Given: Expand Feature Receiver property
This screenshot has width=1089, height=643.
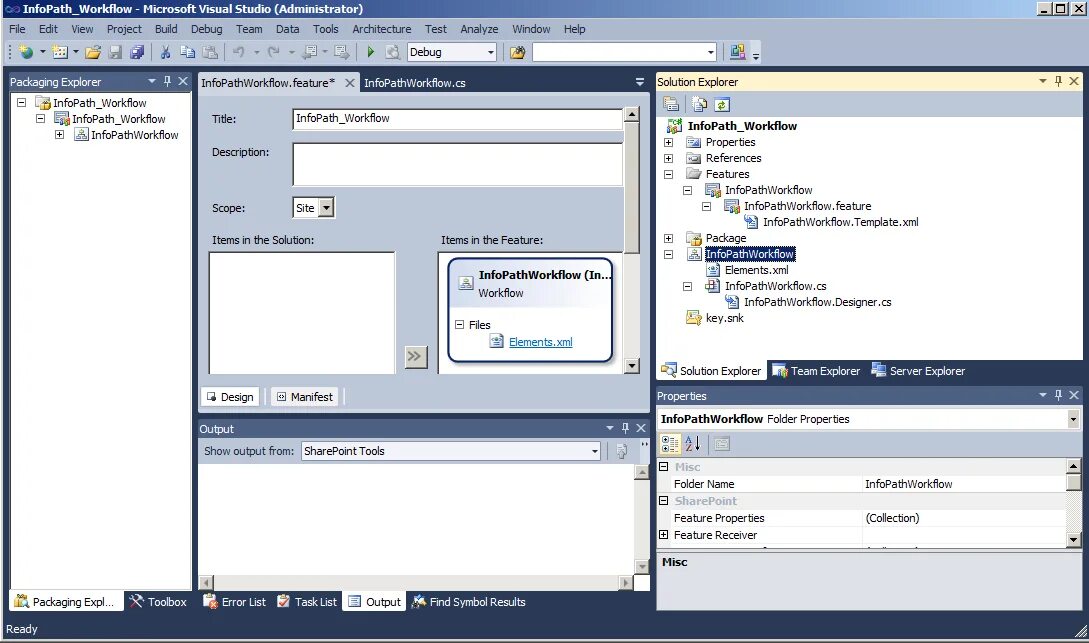Looking at the screenshot, I should (x=663, y=535).
